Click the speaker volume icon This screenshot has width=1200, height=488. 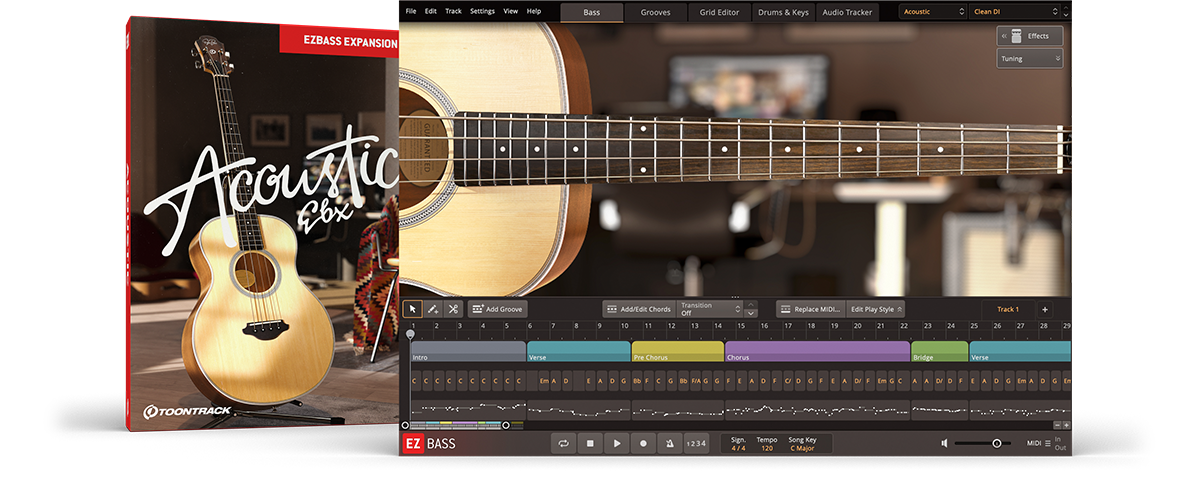tap(944, 443)
